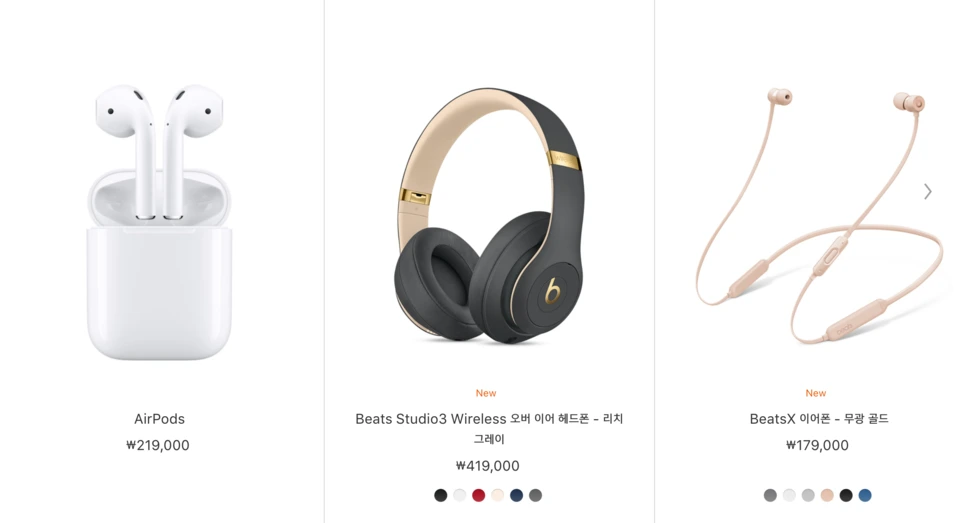Click the AirPods product title link

pyautogui.click(x=160, y=419)
